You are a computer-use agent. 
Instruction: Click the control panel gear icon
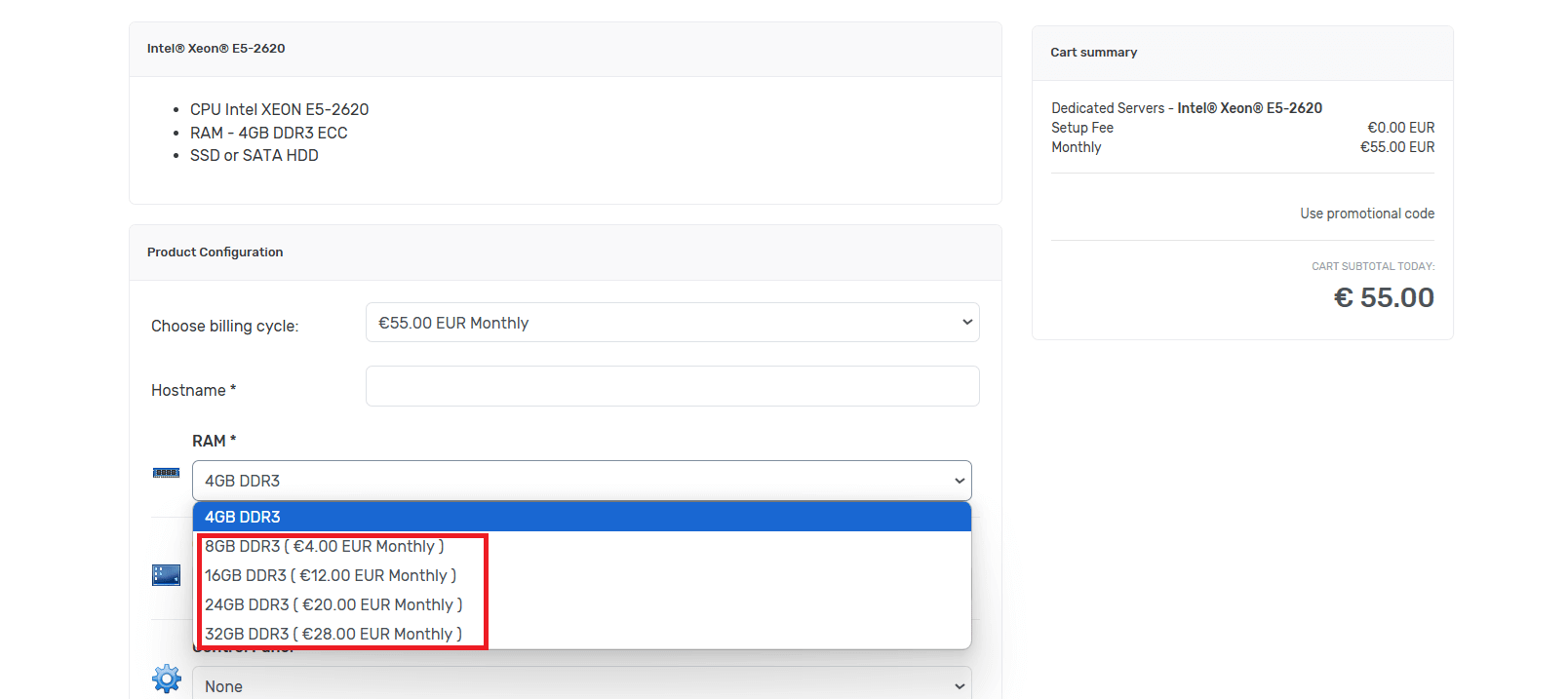tap(167, 679)
